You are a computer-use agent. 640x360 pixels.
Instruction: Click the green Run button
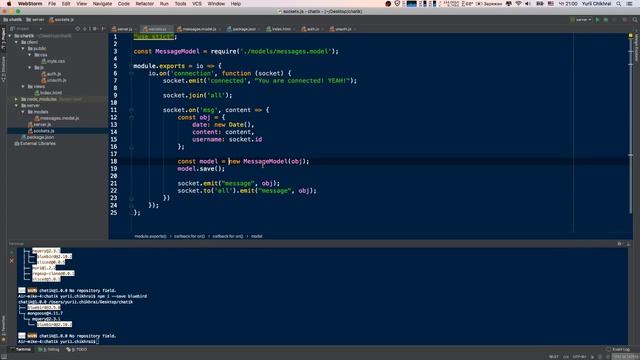(598, 20)
